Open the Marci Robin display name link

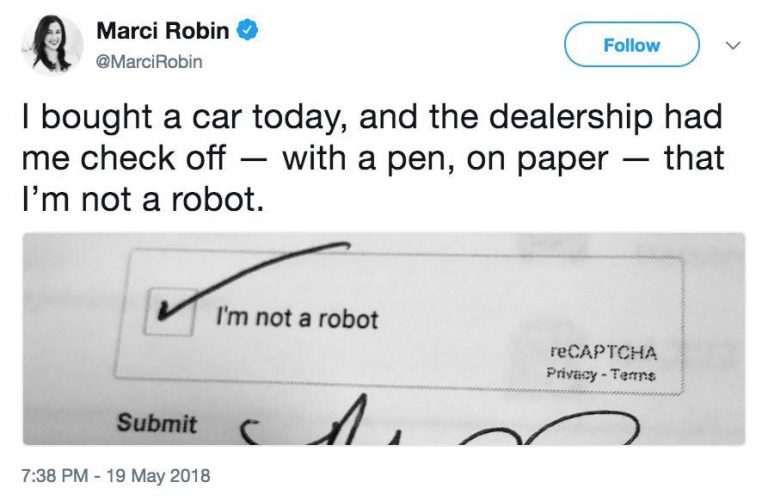pos(164,31)
